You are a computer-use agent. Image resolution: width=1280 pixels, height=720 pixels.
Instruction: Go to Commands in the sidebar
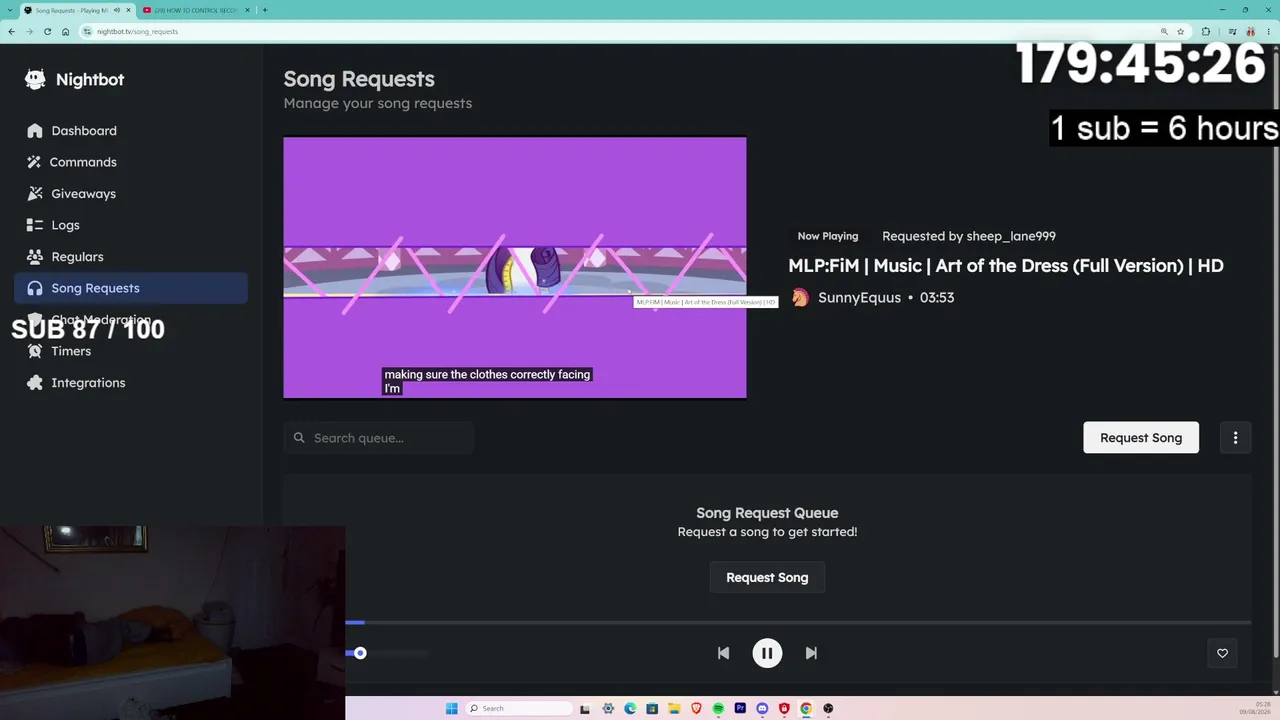[x=131, y=162]
